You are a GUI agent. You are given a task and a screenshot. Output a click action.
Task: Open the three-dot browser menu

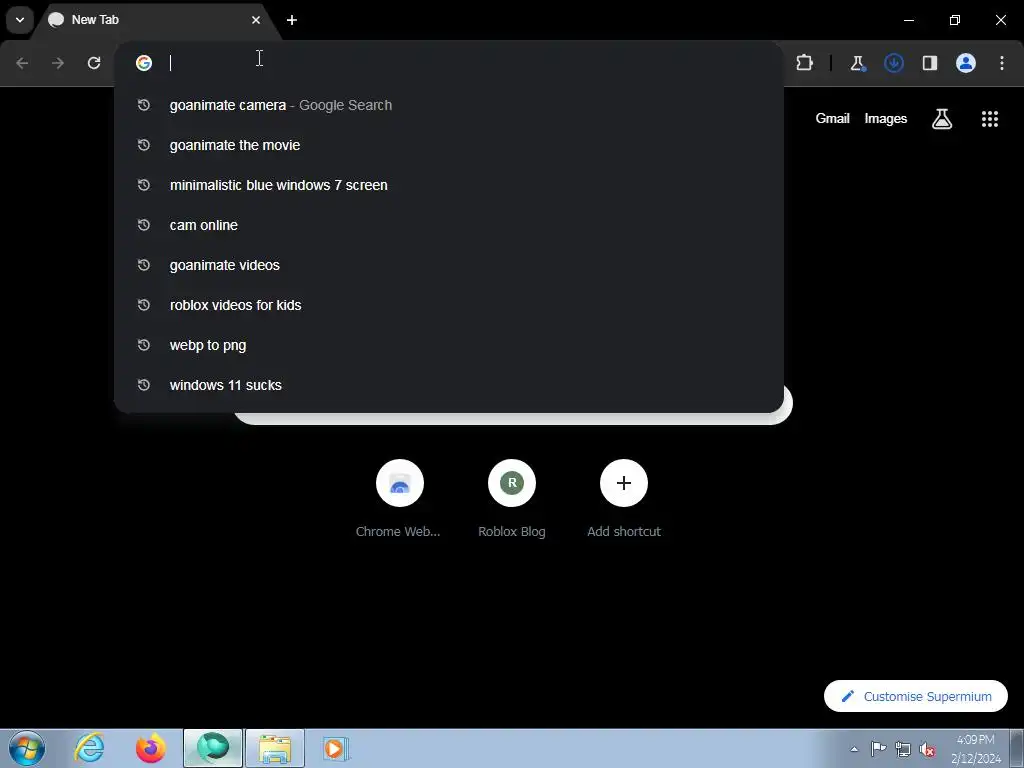(x=1002, y=63)
